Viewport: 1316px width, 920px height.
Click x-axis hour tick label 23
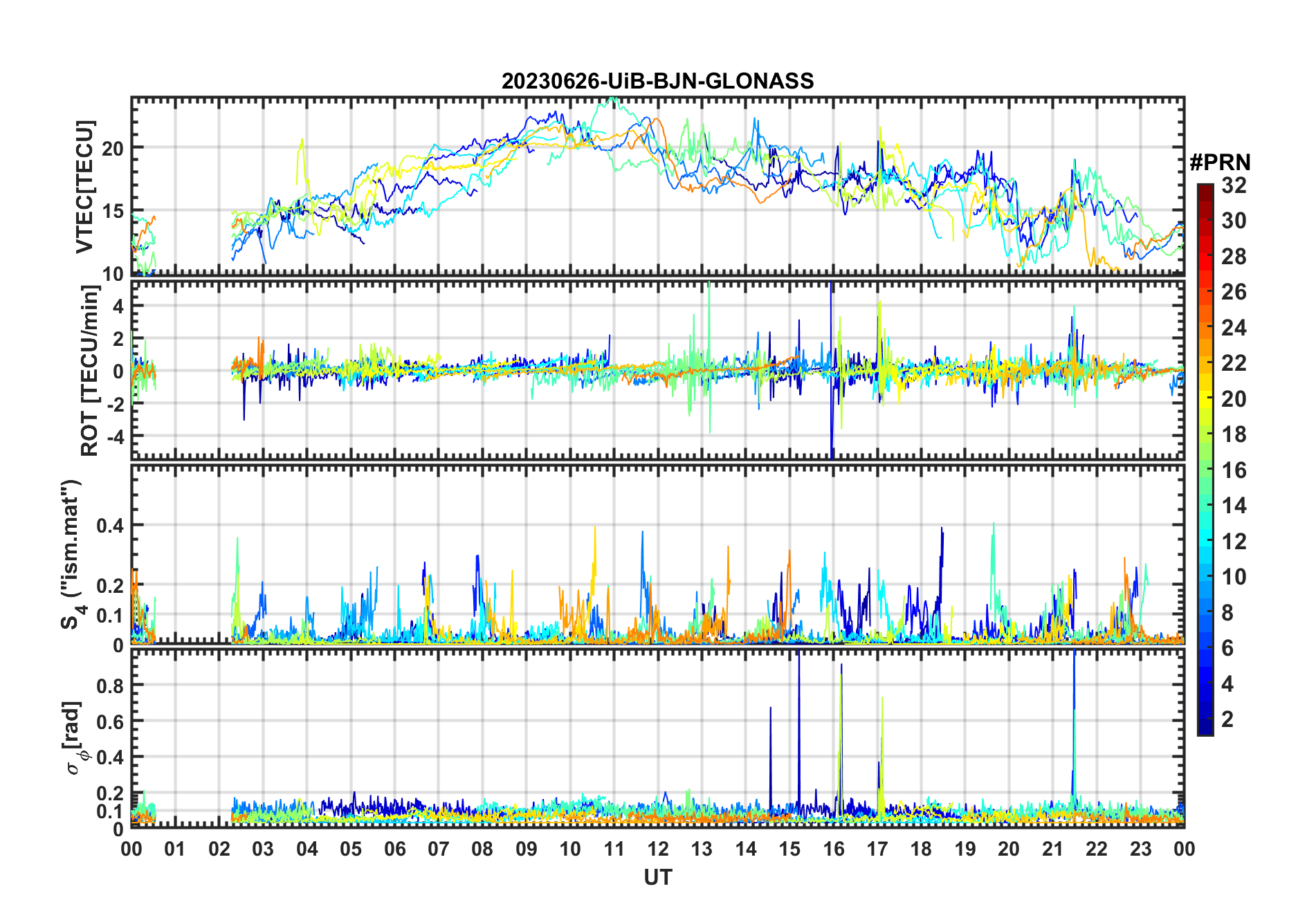click(1140, 849)
